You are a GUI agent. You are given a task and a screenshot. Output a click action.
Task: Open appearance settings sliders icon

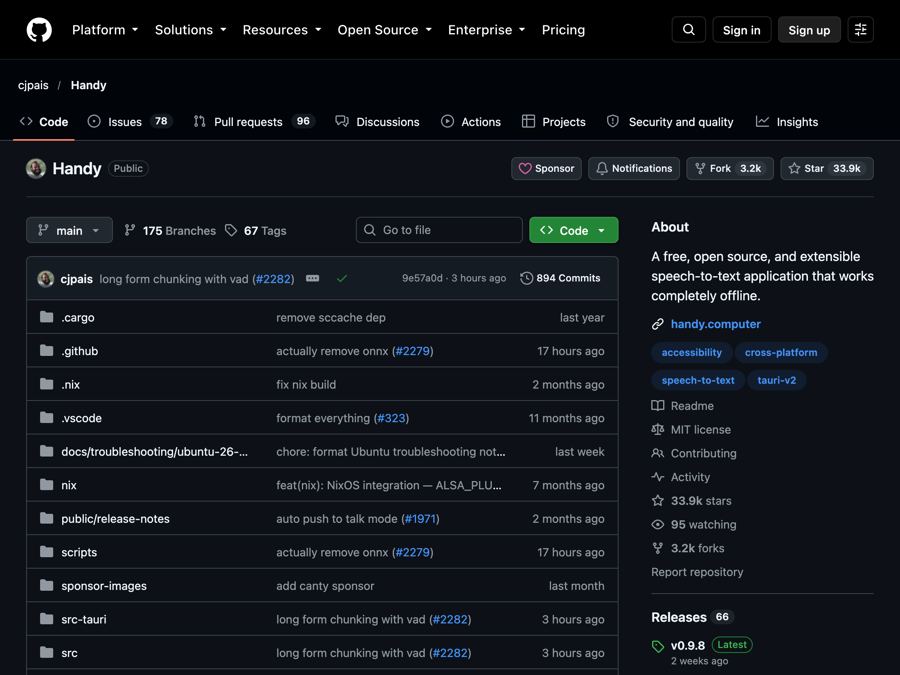point(860,30)
